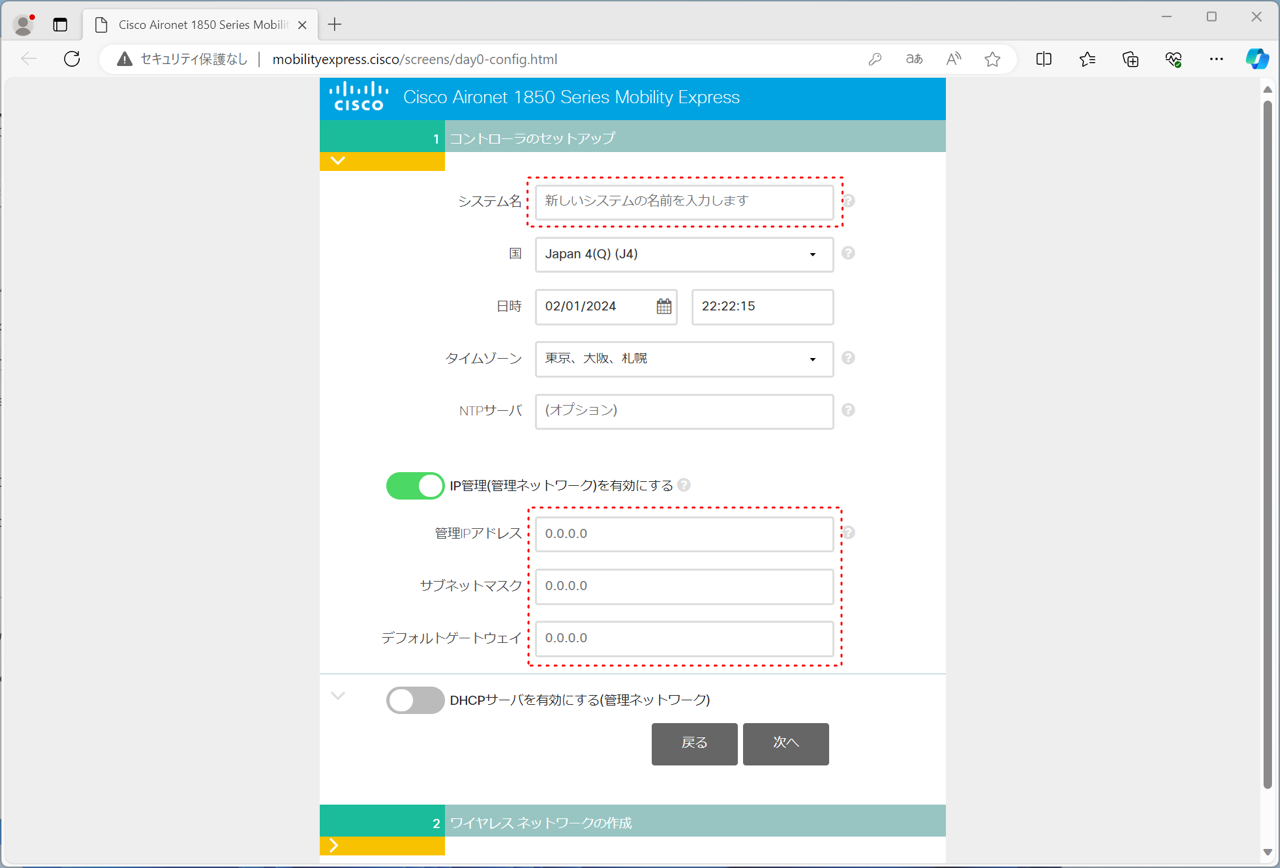Click help icon next to NTPサーバ field
This screenshot has height=868, width=1280.
[848, 410]
